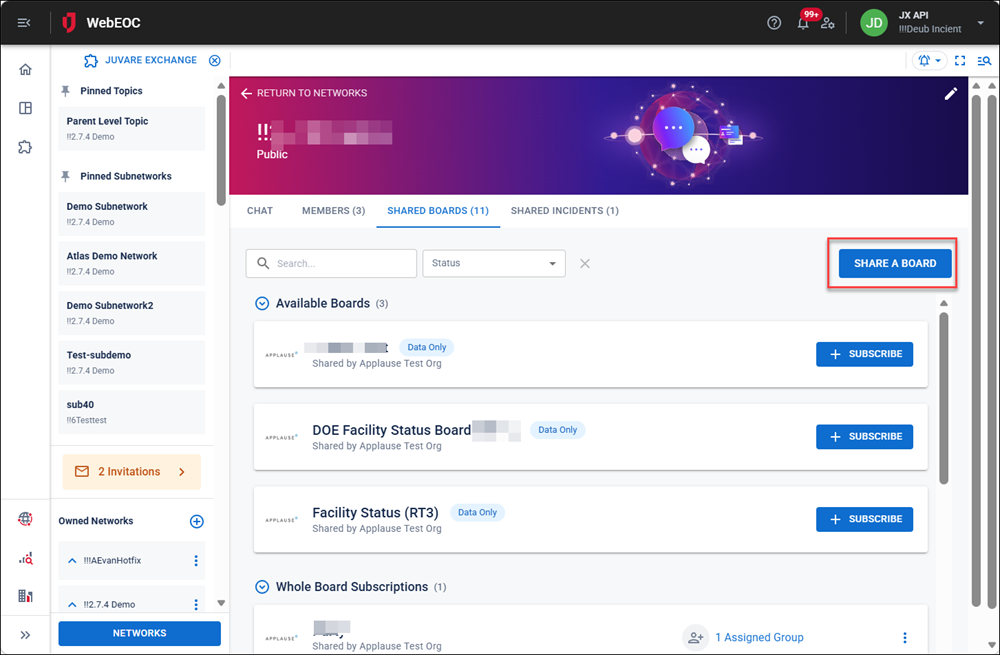This screenshot has height=655, width=1000.
Task: Collapse the Available Boards section
Action: coord(262,304)
